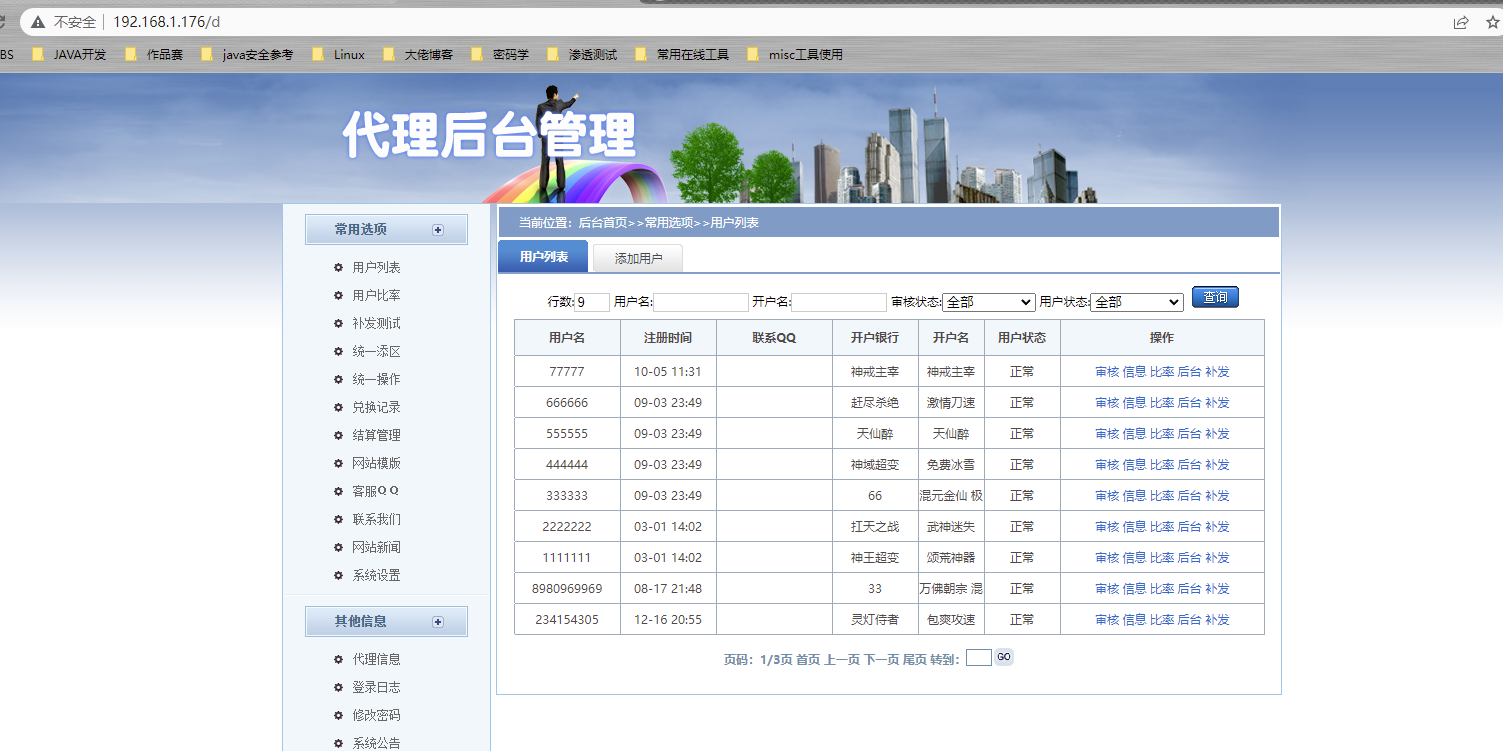Click 比率 for user 555555
The image size is (1503, 751).
coord(1162,434)
